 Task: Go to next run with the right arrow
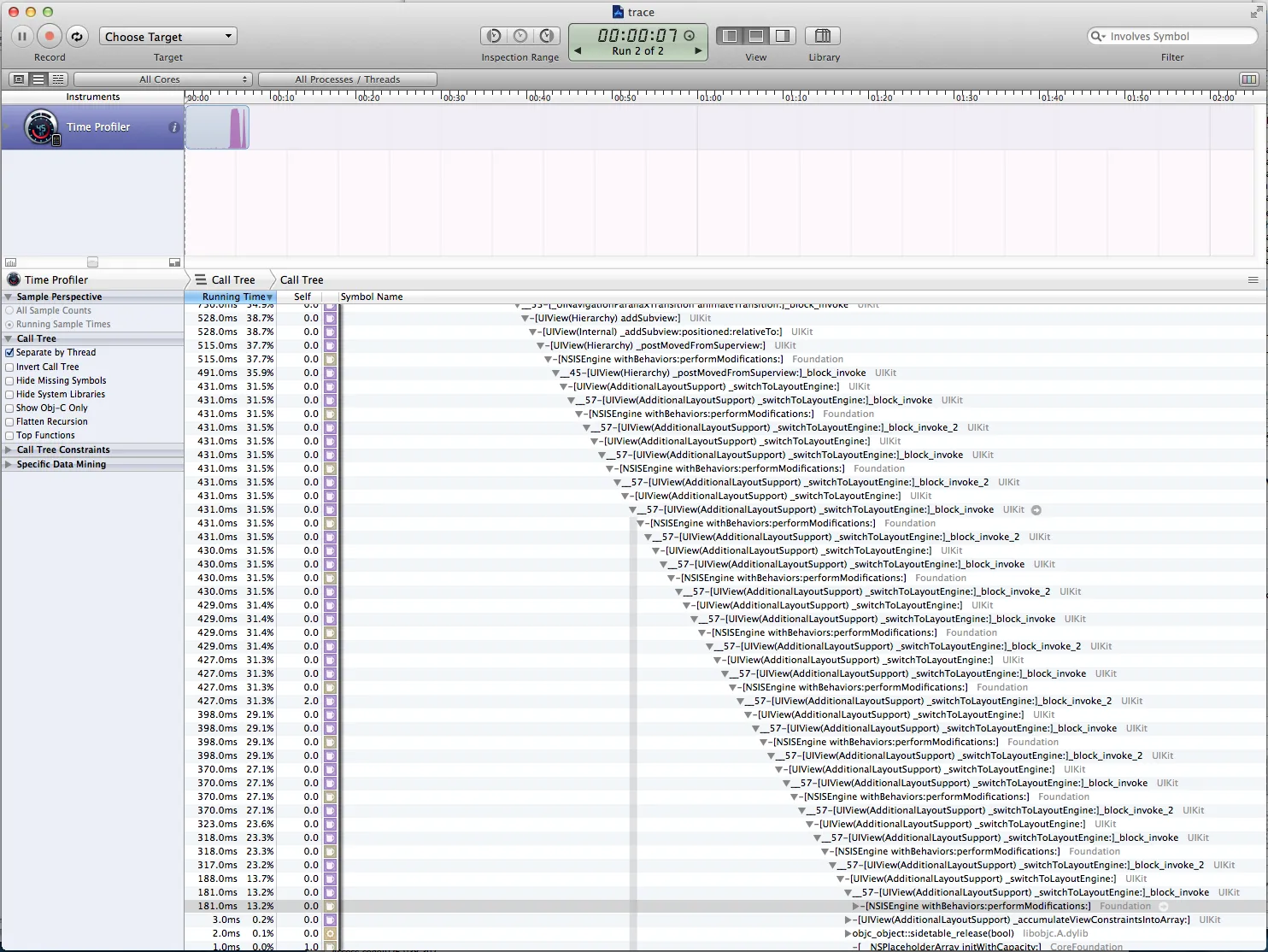tap(699, 51)
